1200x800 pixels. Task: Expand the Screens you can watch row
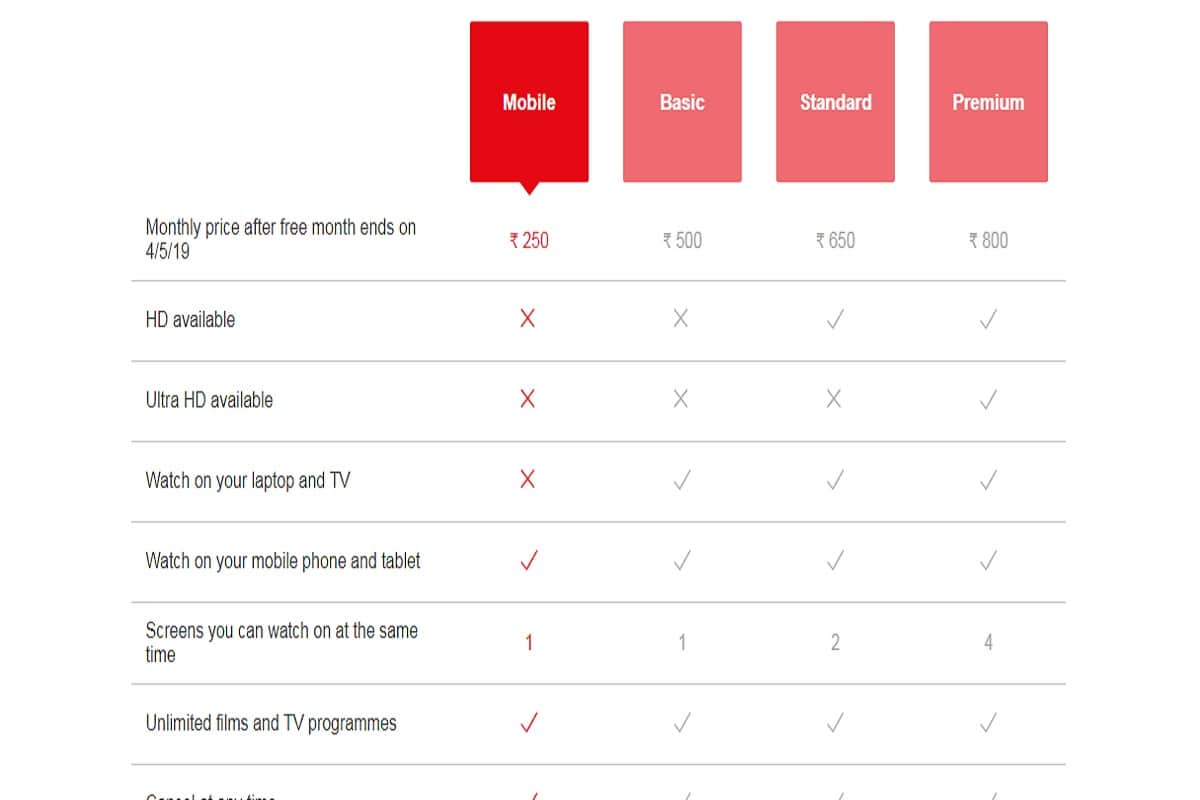click(x=280, y=641)
